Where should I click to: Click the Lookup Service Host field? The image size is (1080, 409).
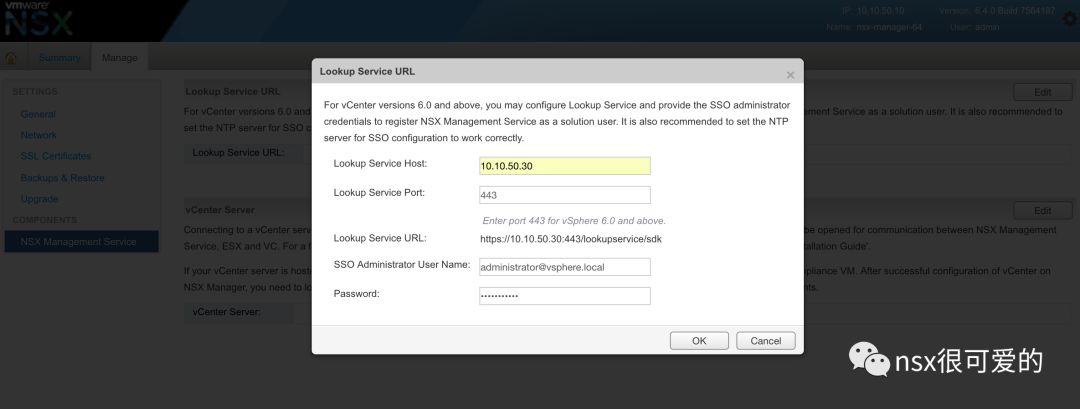tap(565, 166)
